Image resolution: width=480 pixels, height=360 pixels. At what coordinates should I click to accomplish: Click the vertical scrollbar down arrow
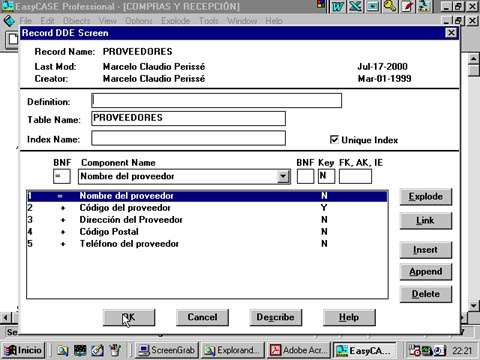click(473, 306)
